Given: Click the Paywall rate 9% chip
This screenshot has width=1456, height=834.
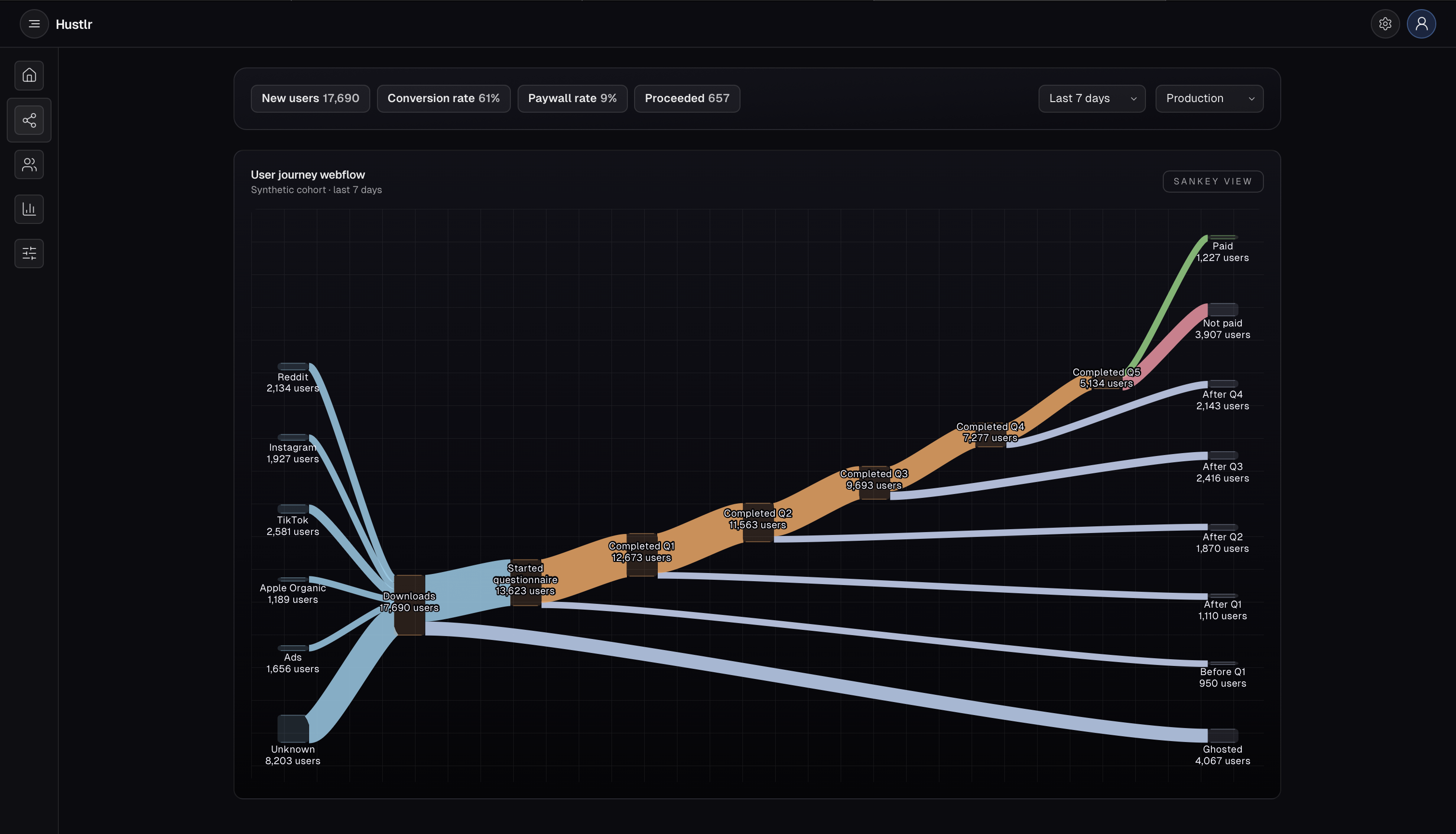Looking at the screenshot, I should (x=572, y=99).
